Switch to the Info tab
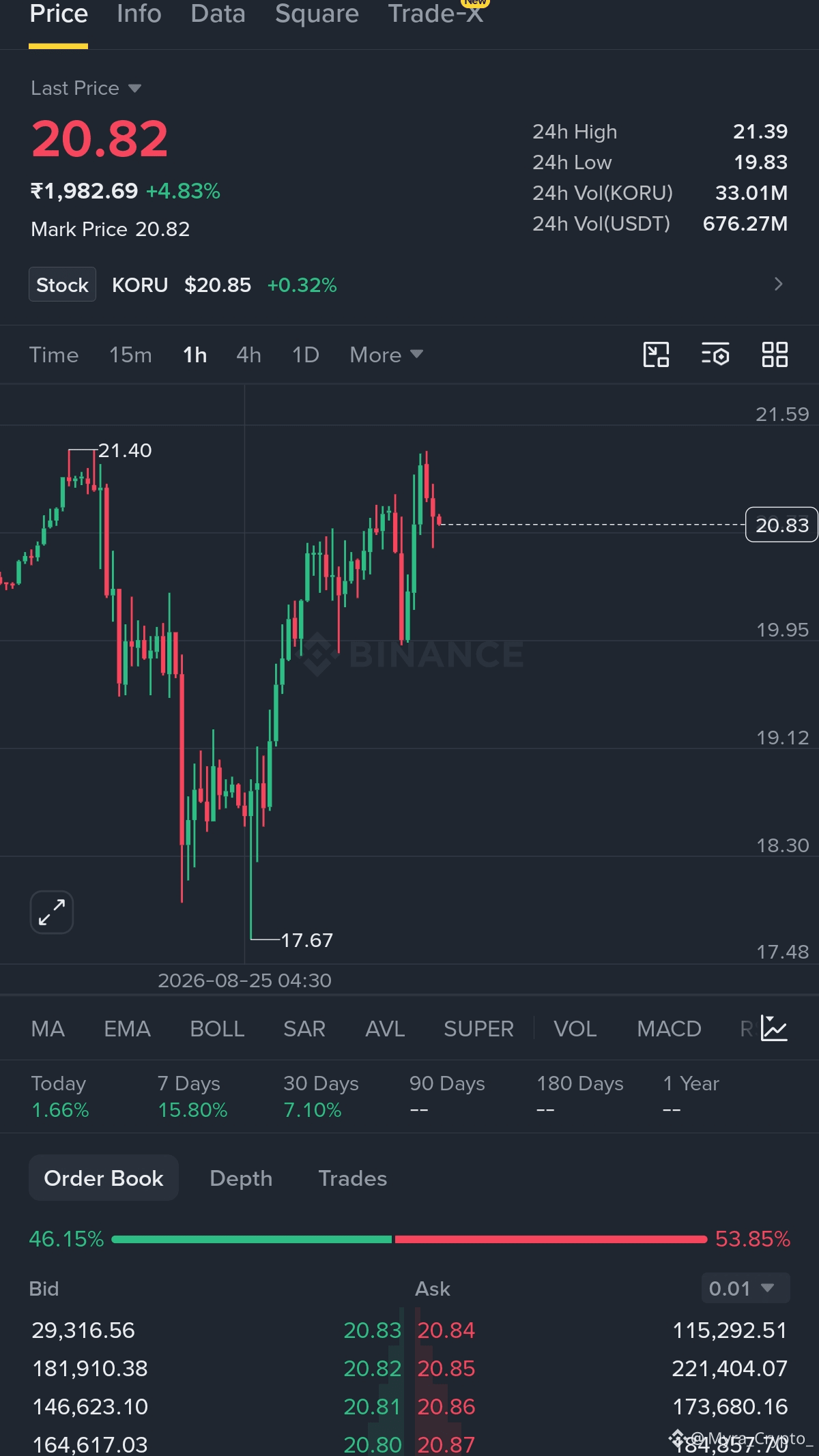819x1456 pixels. pyautogui.click(x=139, y=14)
